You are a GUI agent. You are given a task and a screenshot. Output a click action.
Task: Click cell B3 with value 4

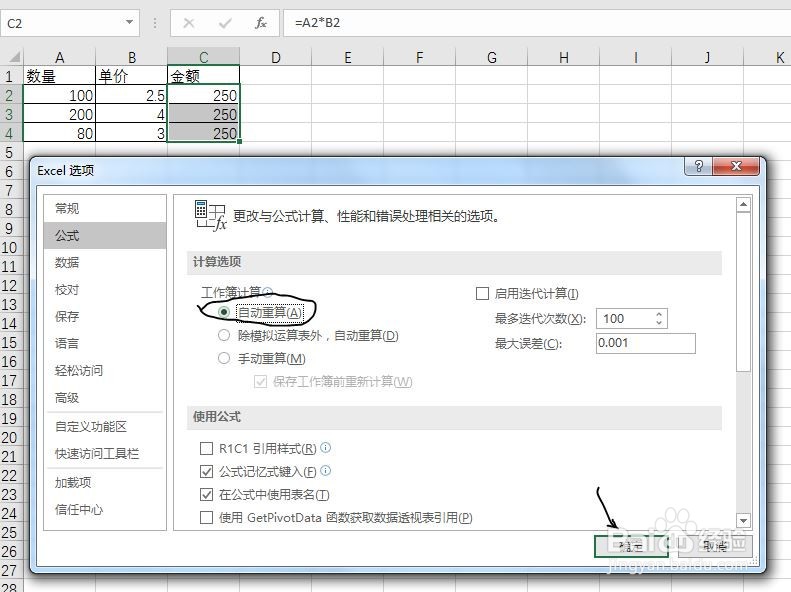pyautogui.click(x=131, y=114)
